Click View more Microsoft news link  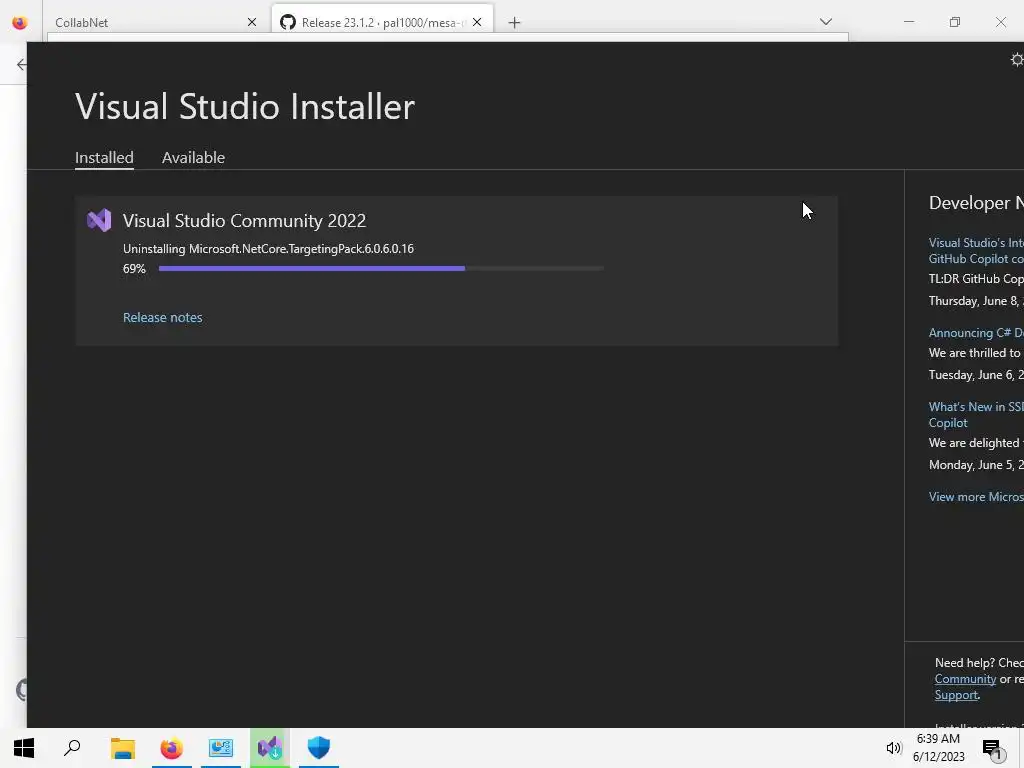[x=976, y=497]
